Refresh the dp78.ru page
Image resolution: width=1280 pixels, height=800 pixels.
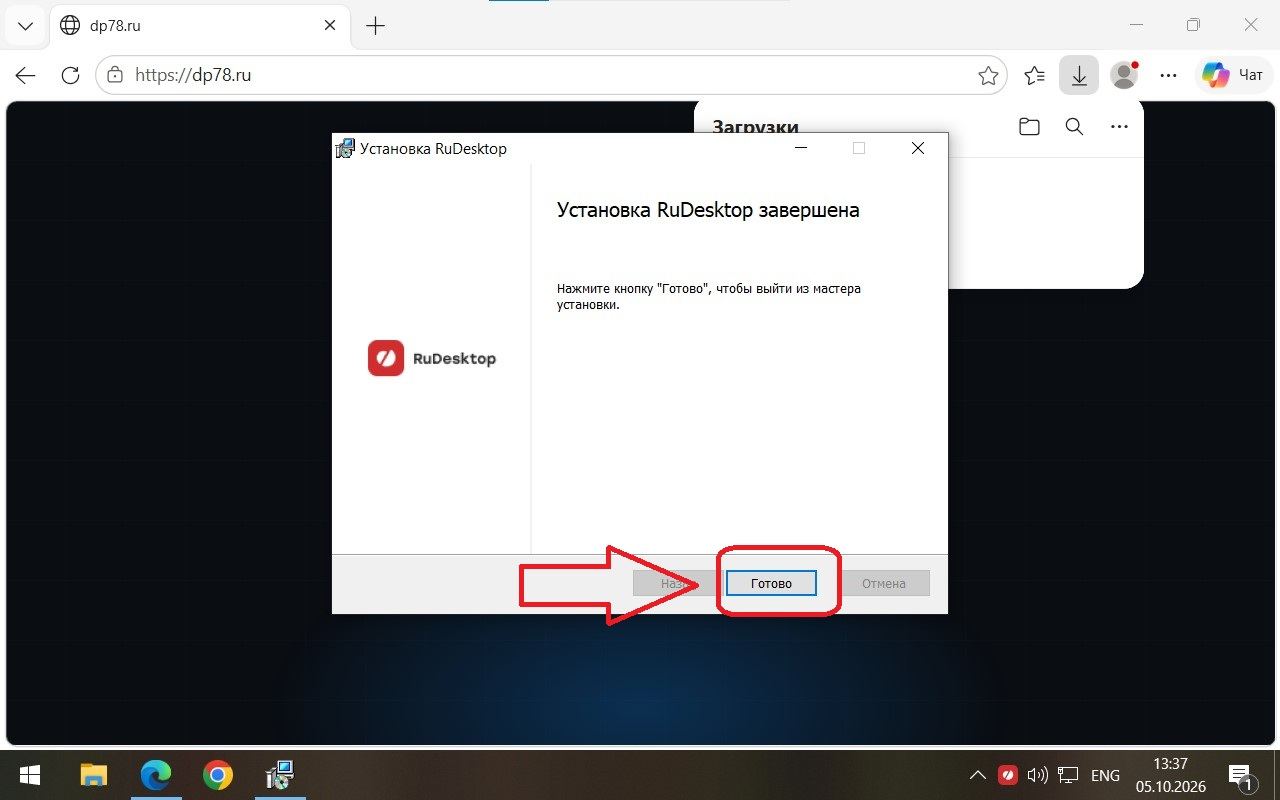(x=70, y=75)
